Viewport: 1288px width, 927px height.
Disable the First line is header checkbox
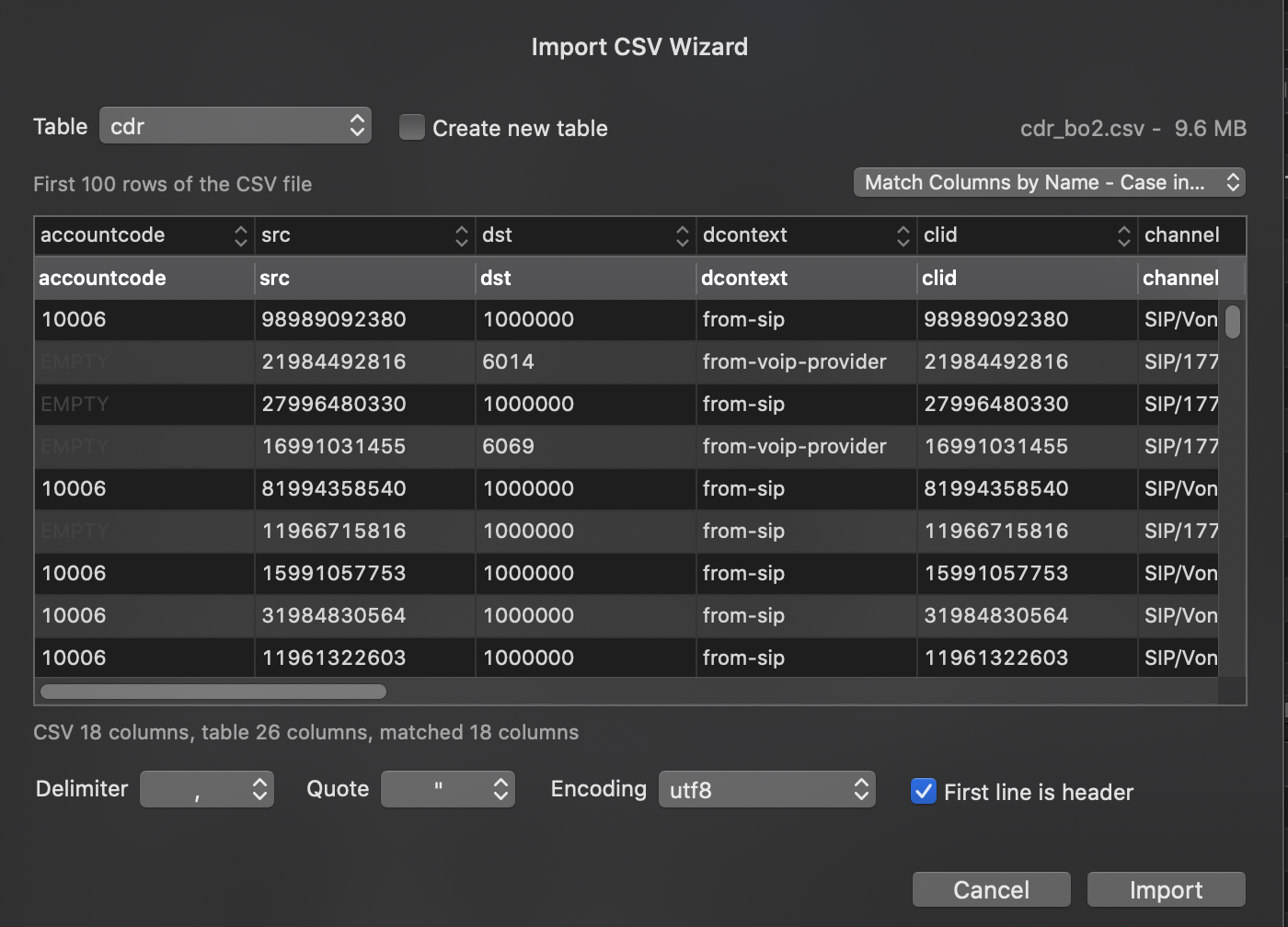tap(923, 790)
